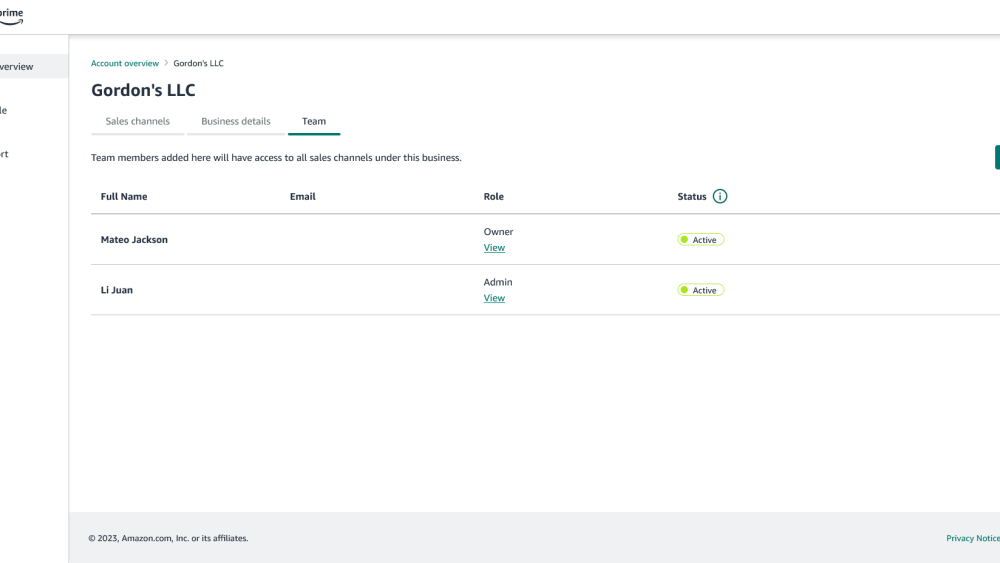Screen dimensions: 1000x563
Task: Open the sidebar item ending in "le"
Action: pyautogui.click(x=5, y=111)
